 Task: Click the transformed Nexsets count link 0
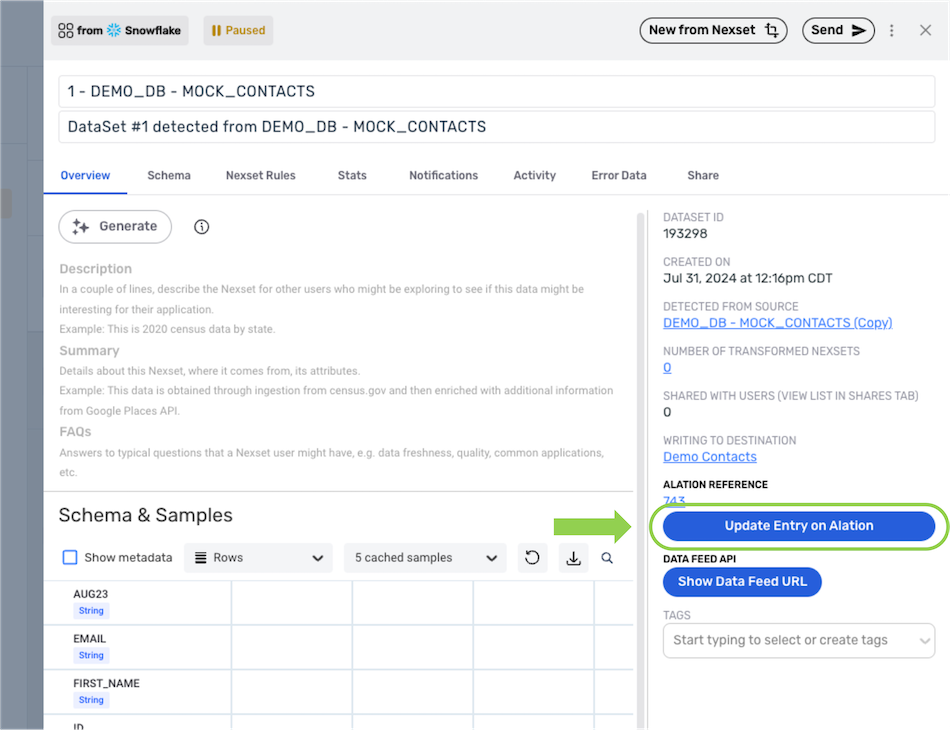(667, 368)
